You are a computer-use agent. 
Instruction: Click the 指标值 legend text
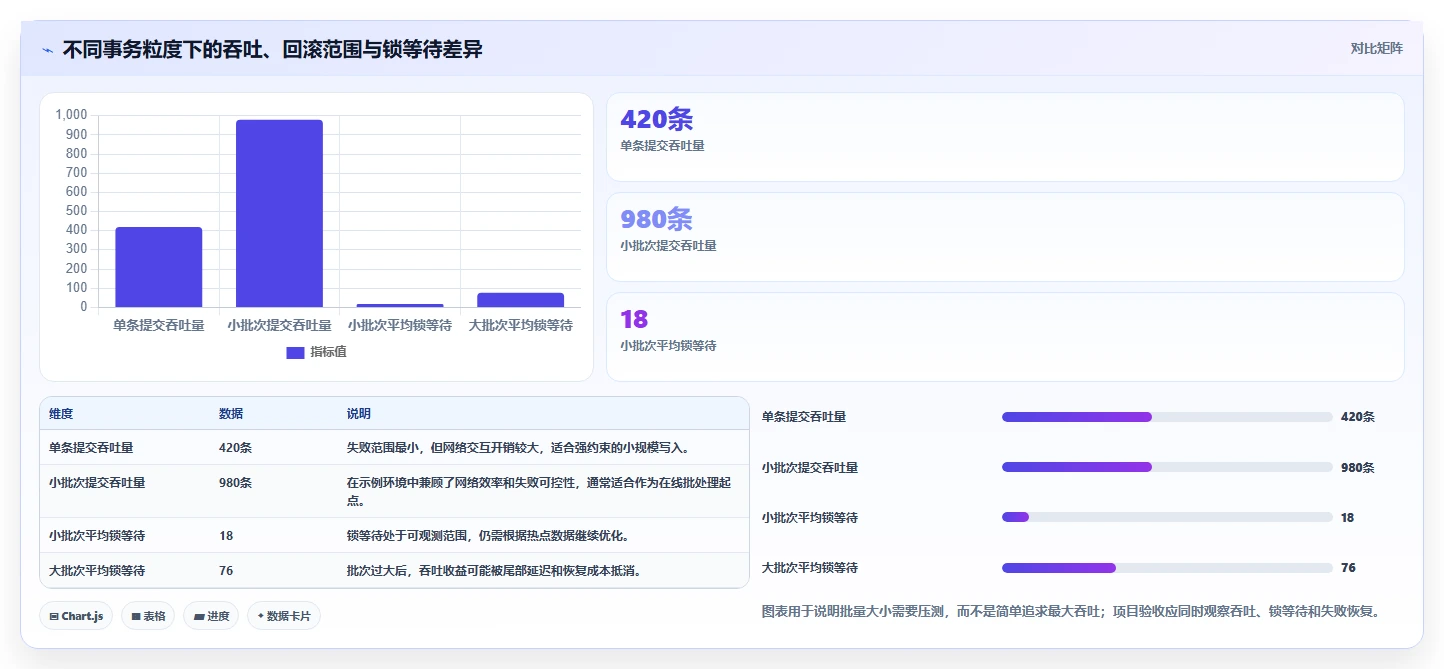point(329,352)
